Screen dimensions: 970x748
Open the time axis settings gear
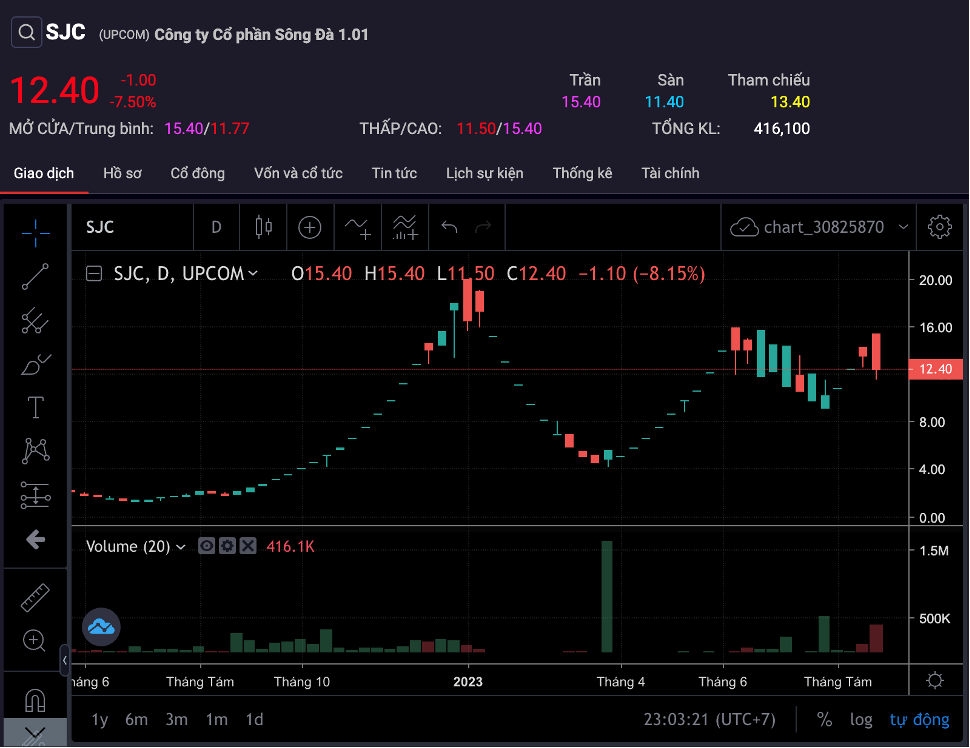coord(935,681)
